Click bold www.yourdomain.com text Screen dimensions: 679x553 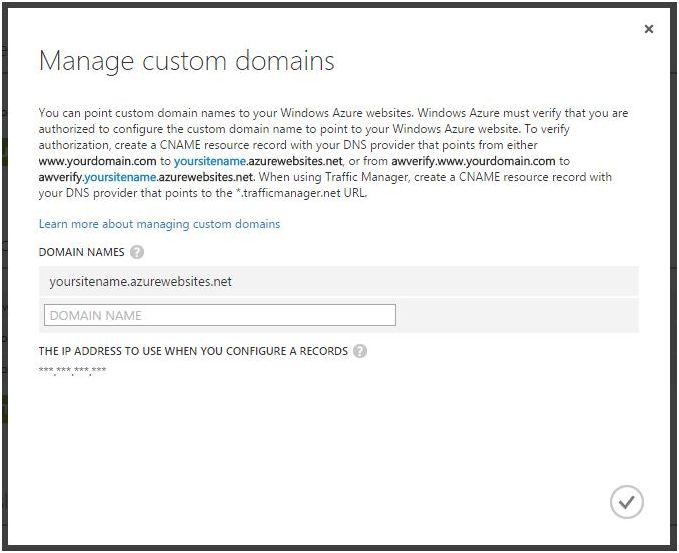(97, 160)
